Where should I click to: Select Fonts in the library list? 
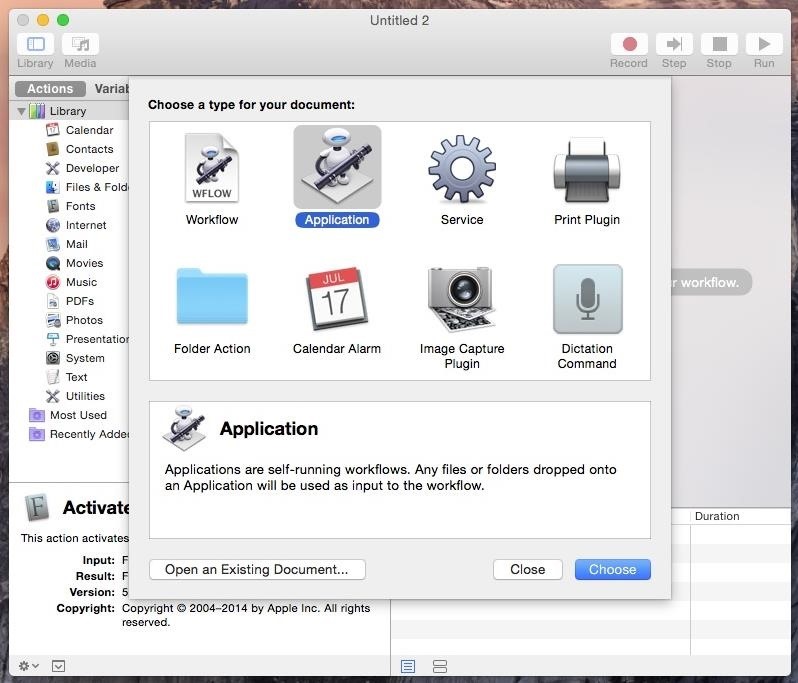70,206
